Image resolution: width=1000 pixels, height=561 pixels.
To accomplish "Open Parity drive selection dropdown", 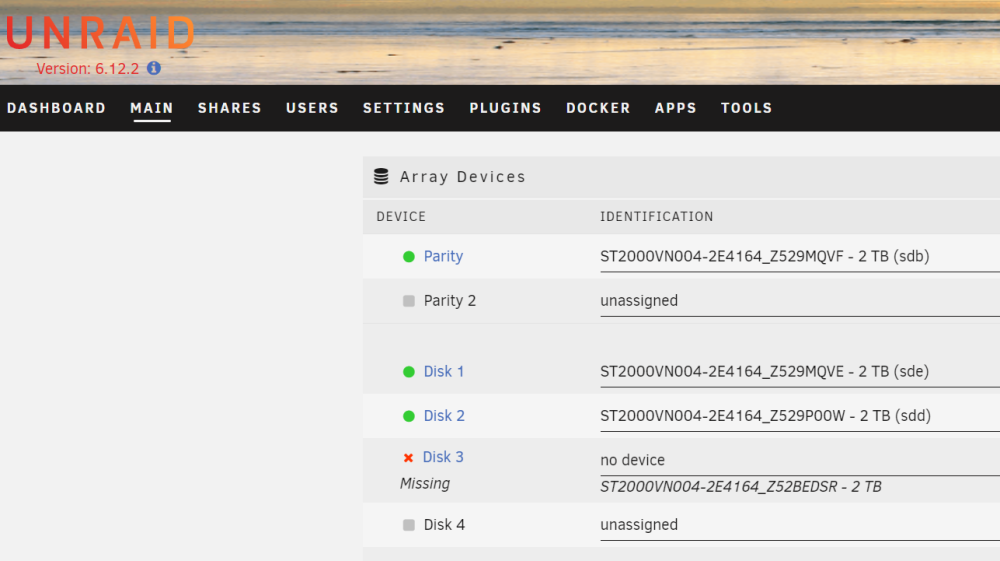I will 800,257.
